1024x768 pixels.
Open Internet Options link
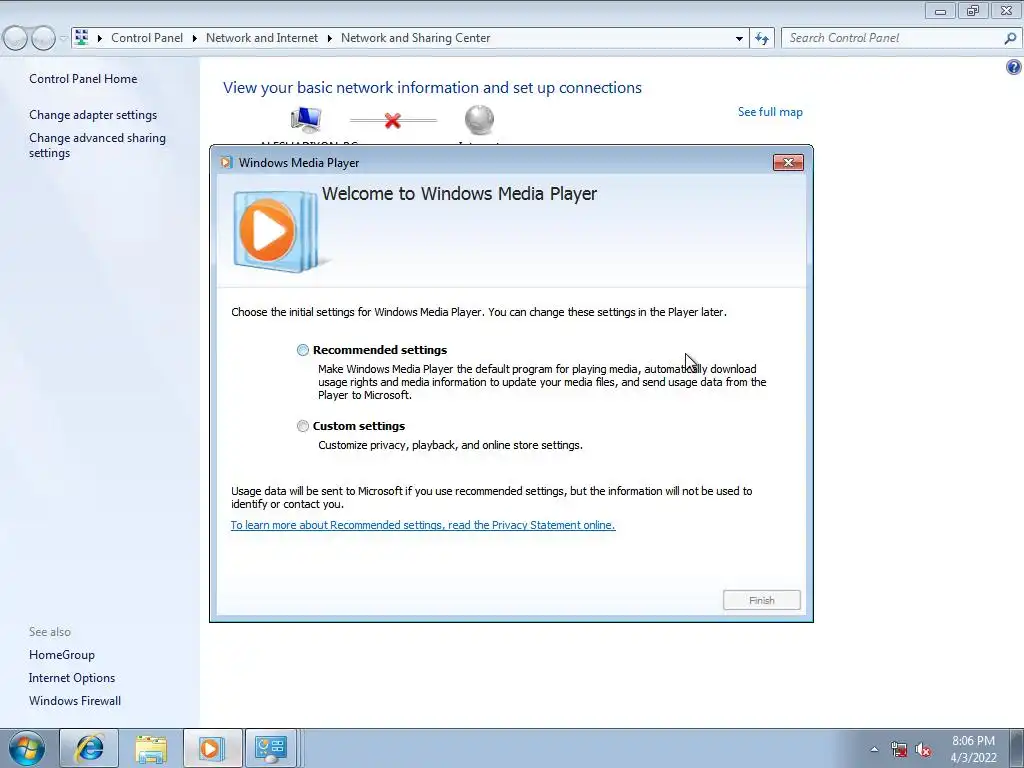[x=72, y=678]
